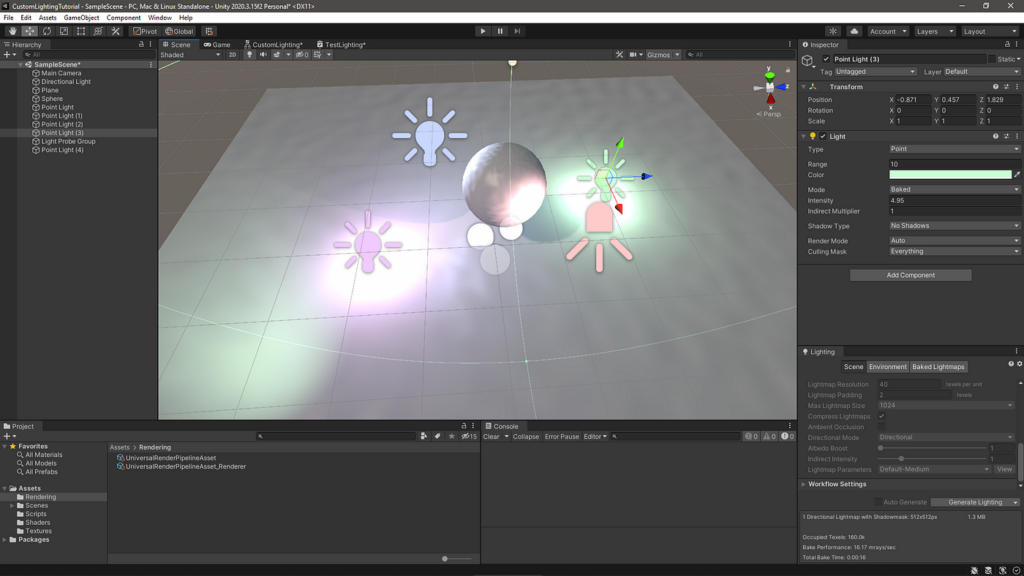Image resolution: width=1024 pixels, height=576 pixels.
Task: Open the Hand tool for panning
Action: pos(11,31)
